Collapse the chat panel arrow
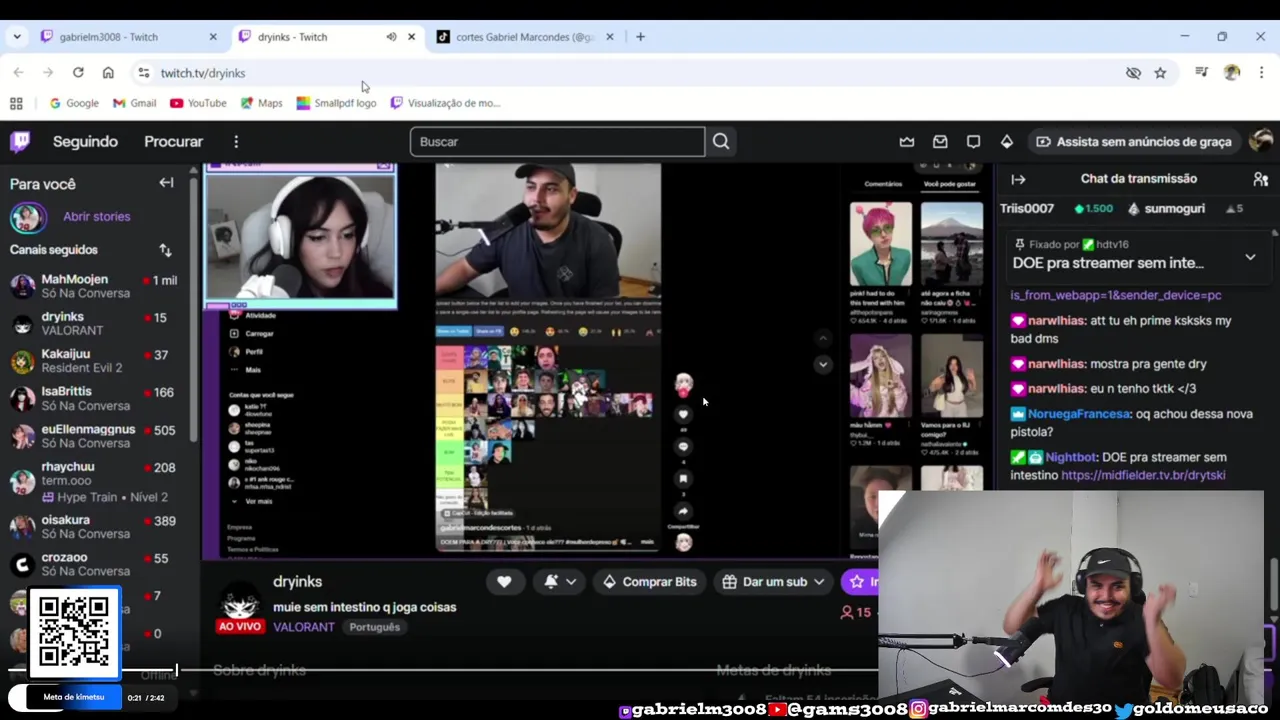Screen dimensions: 1280x720 [1018, 179]
